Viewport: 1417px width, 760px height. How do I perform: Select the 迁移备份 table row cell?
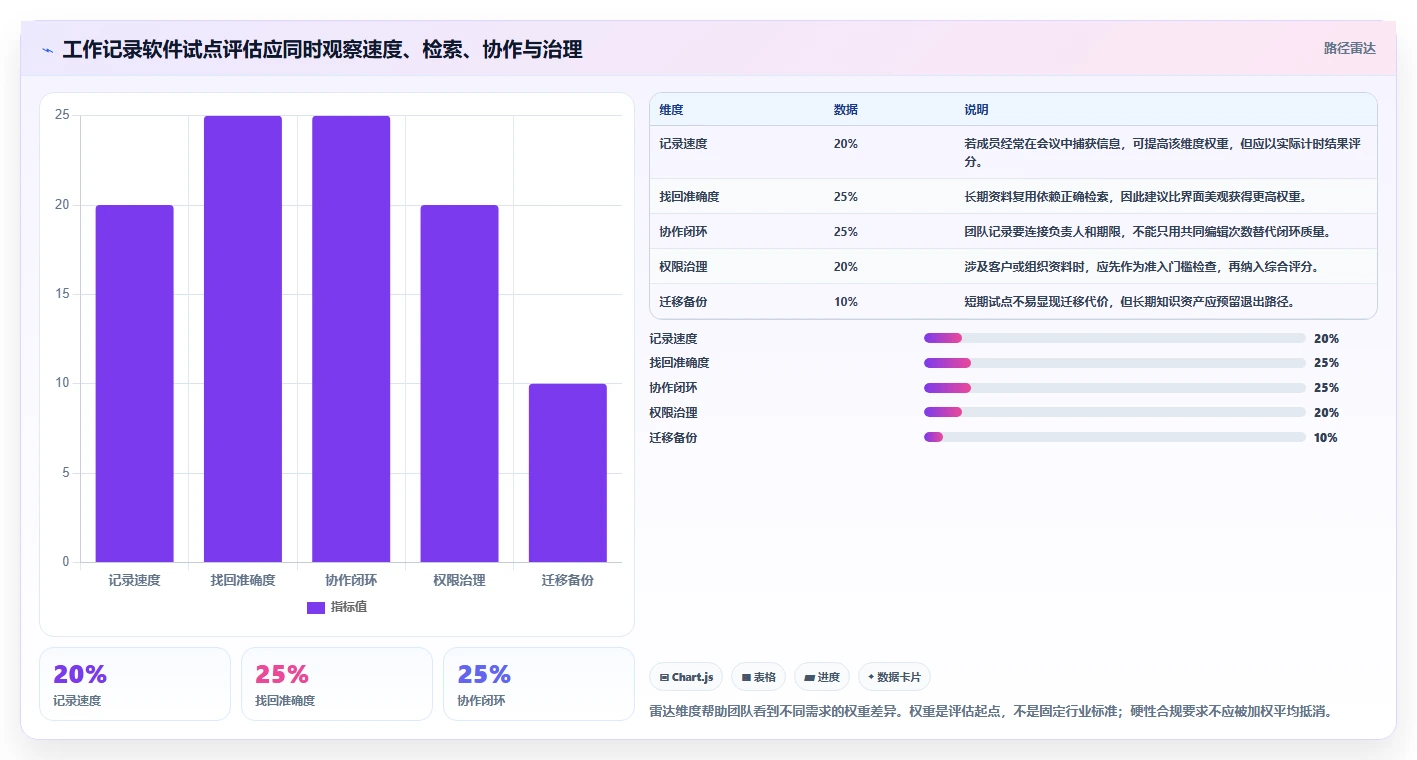683,302
